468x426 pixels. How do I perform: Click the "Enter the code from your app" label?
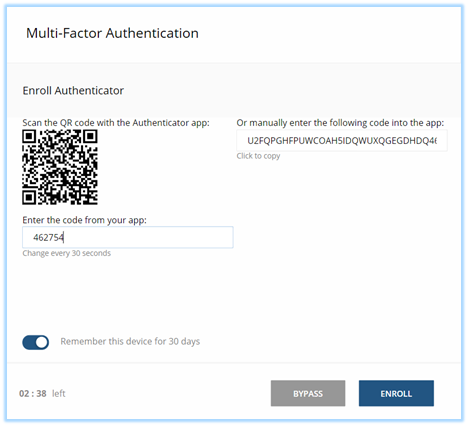pos(84,220)
